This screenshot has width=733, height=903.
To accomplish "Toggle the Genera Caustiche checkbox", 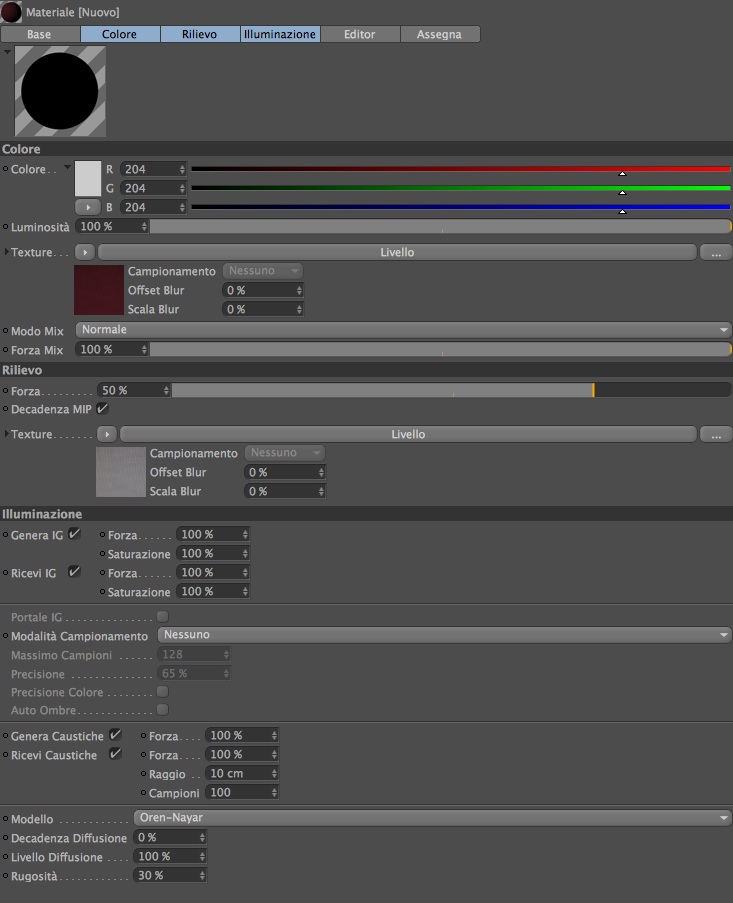I will point(115,735).
